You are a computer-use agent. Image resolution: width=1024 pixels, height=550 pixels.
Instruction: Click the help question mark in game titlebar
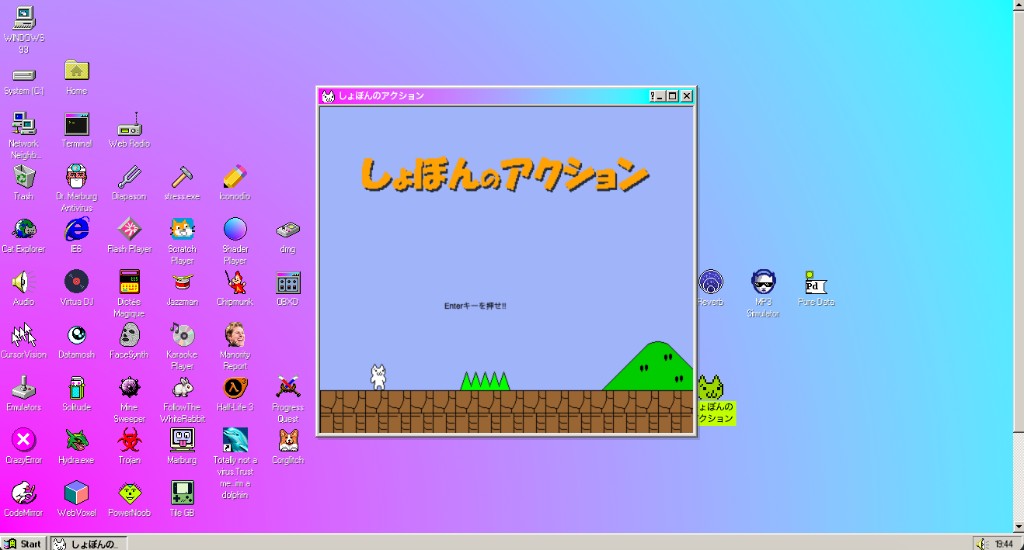[651, 96]
